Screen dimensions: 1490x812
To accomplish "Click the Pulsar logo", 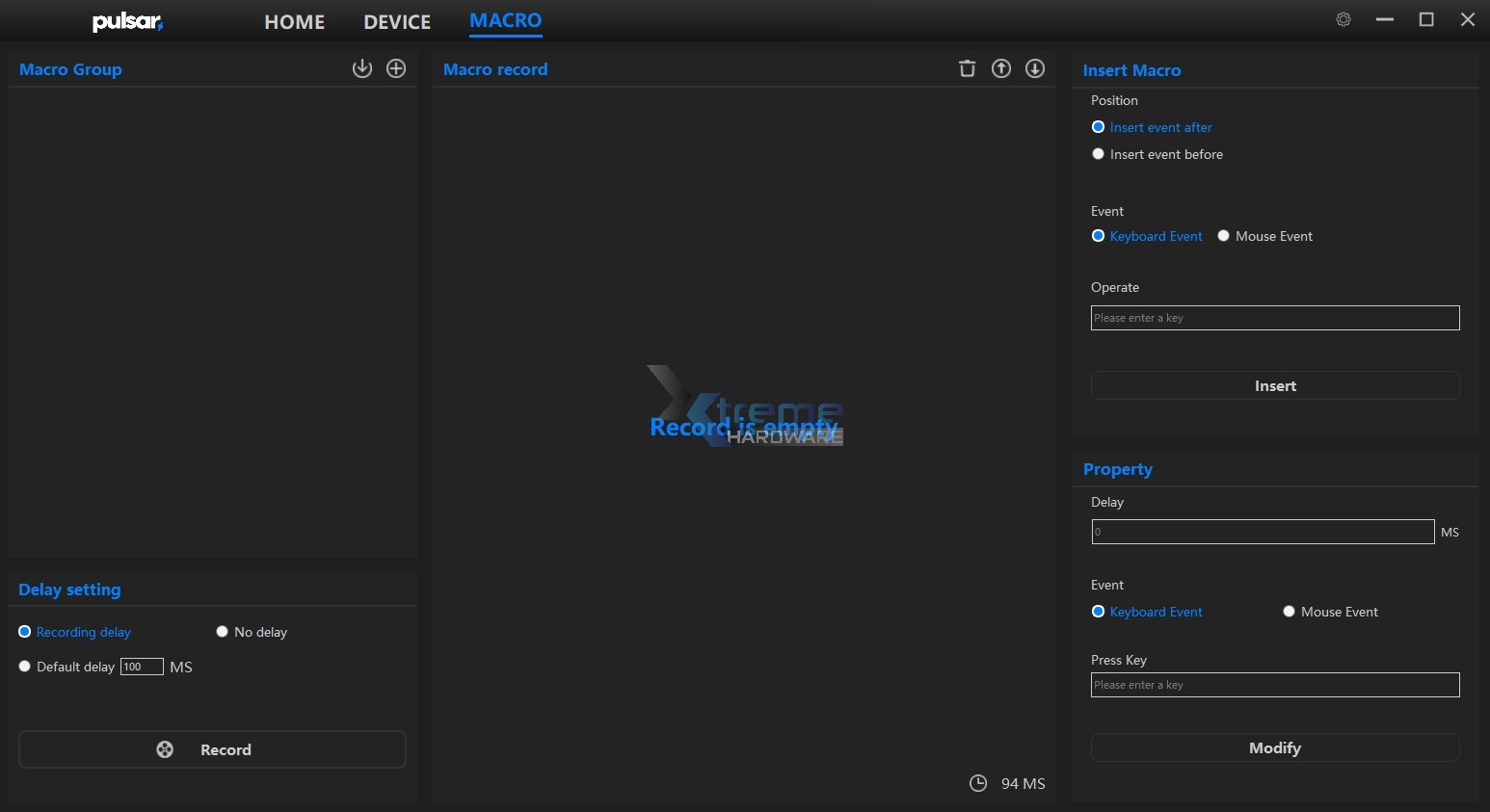I will pyautogui.click(x=127, y=21).
